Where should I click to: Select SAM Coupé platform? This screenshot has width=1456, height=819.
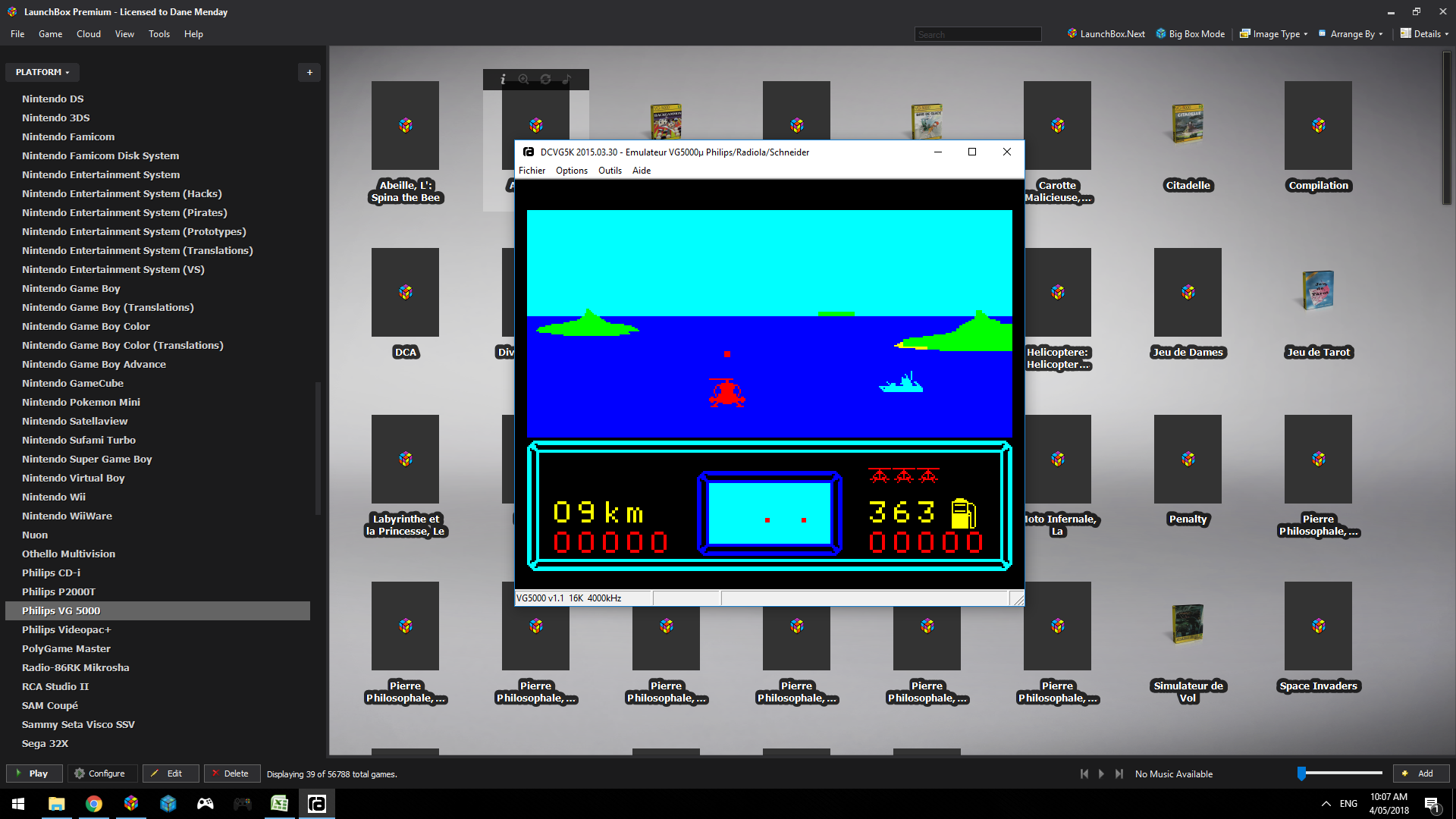pos(50,705)
